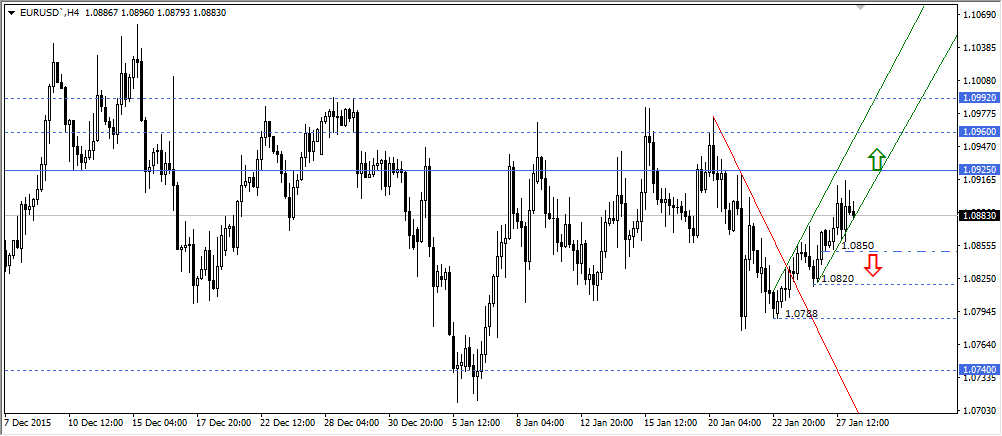Click the 17 Dec 20:00 time label
This screenshot has height=436, width=1002.
coord(224,423)
